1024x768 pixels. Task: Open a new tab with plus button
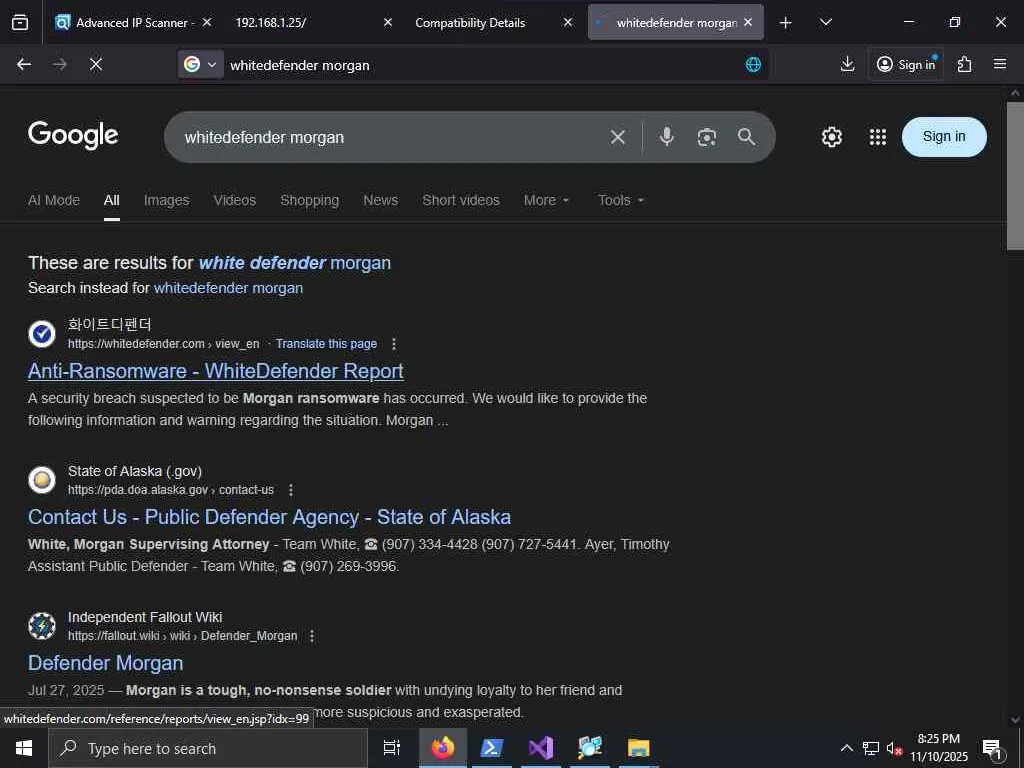[786, 23]
